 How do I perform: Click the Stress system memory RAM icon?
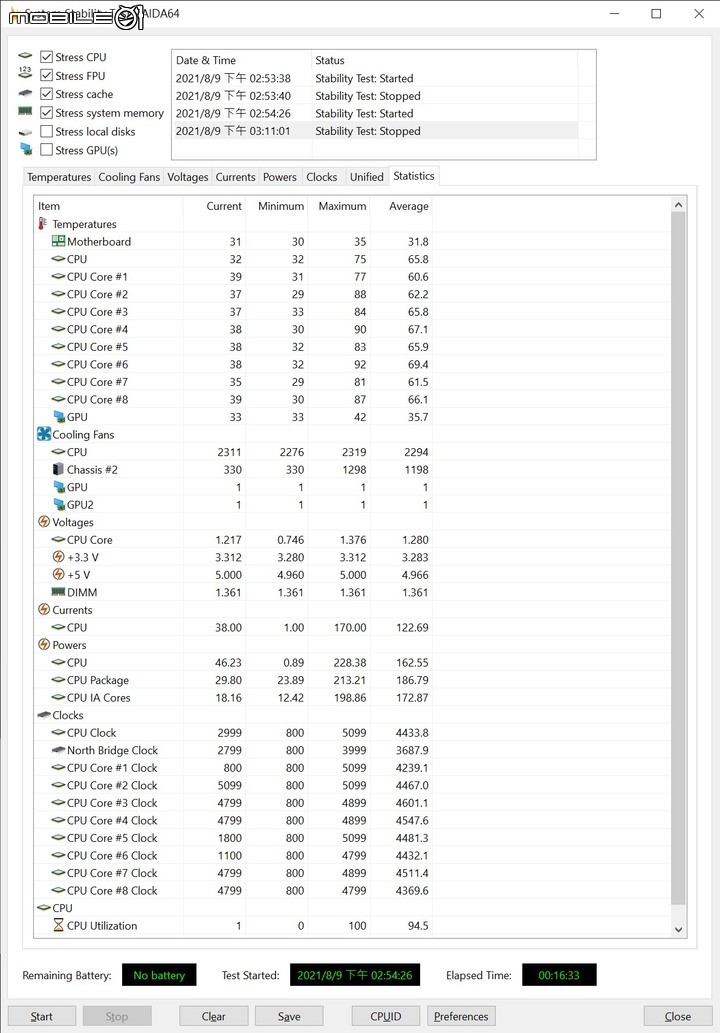[25, 111]
